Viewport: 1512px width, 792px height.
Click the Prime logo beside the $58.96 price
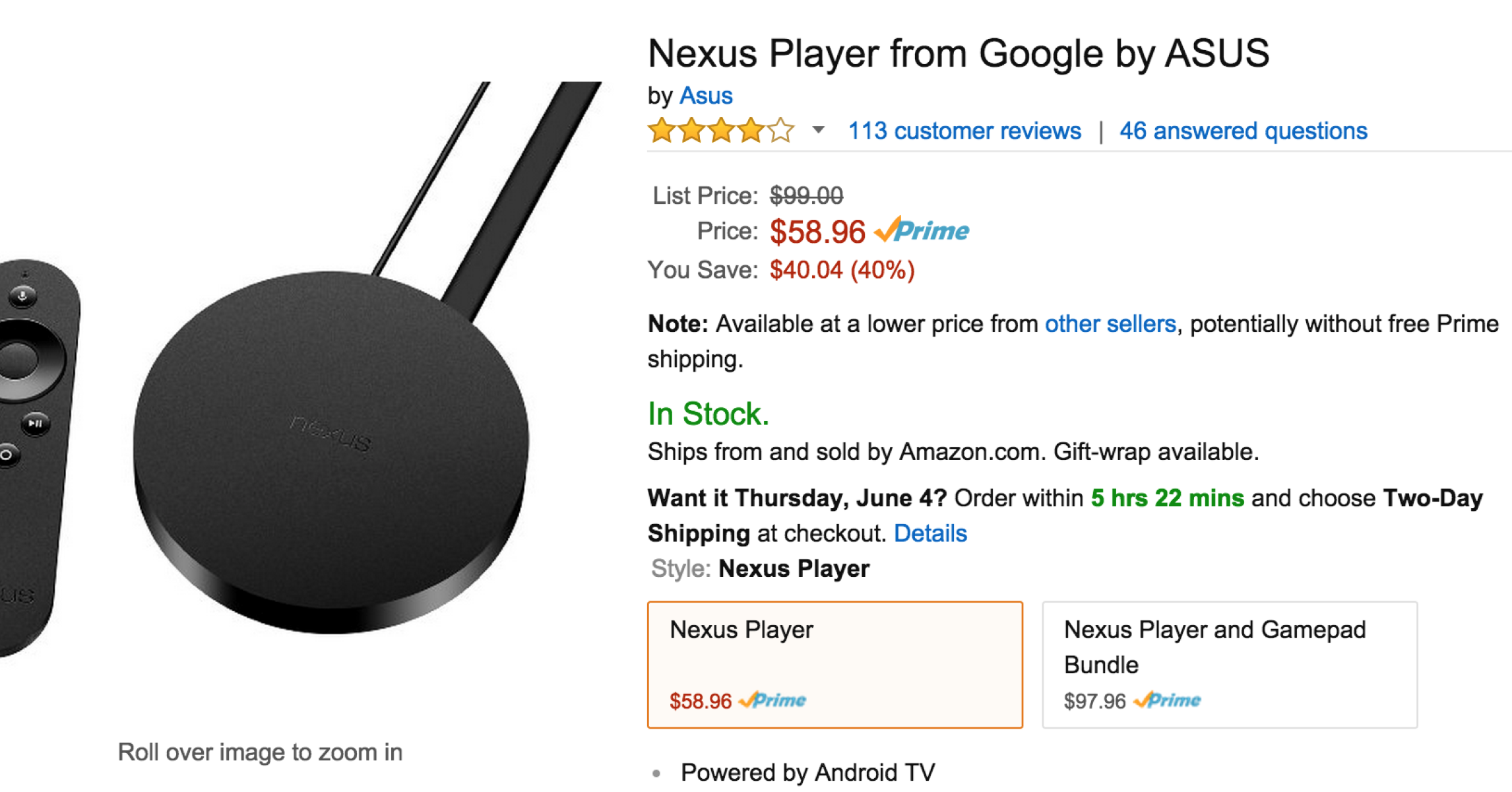(x=922, y=231)
